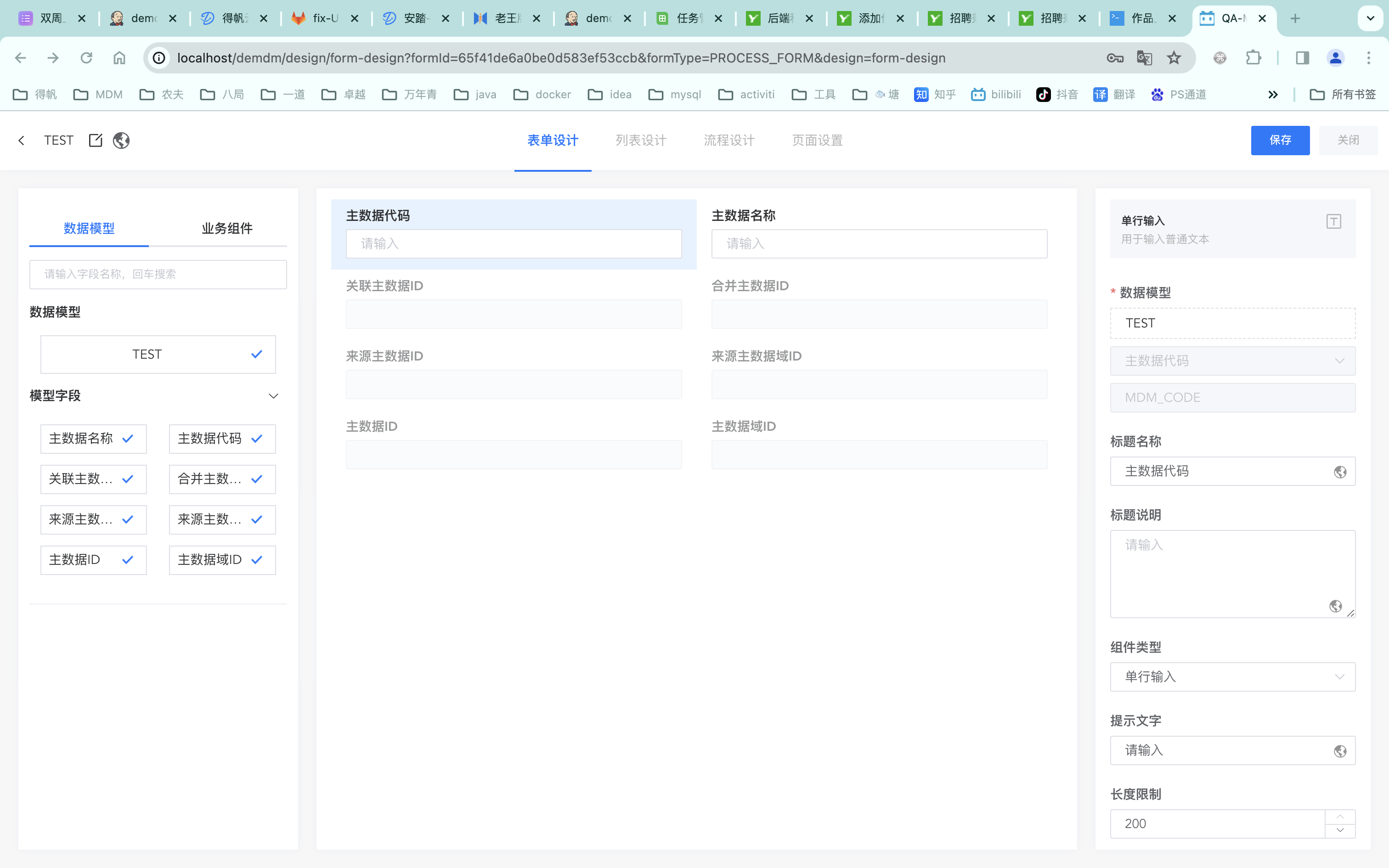The height and width of the screenshot is (868, 1389).
Task: Toggle the browser side panel icon
Action: pos(1302,58)
